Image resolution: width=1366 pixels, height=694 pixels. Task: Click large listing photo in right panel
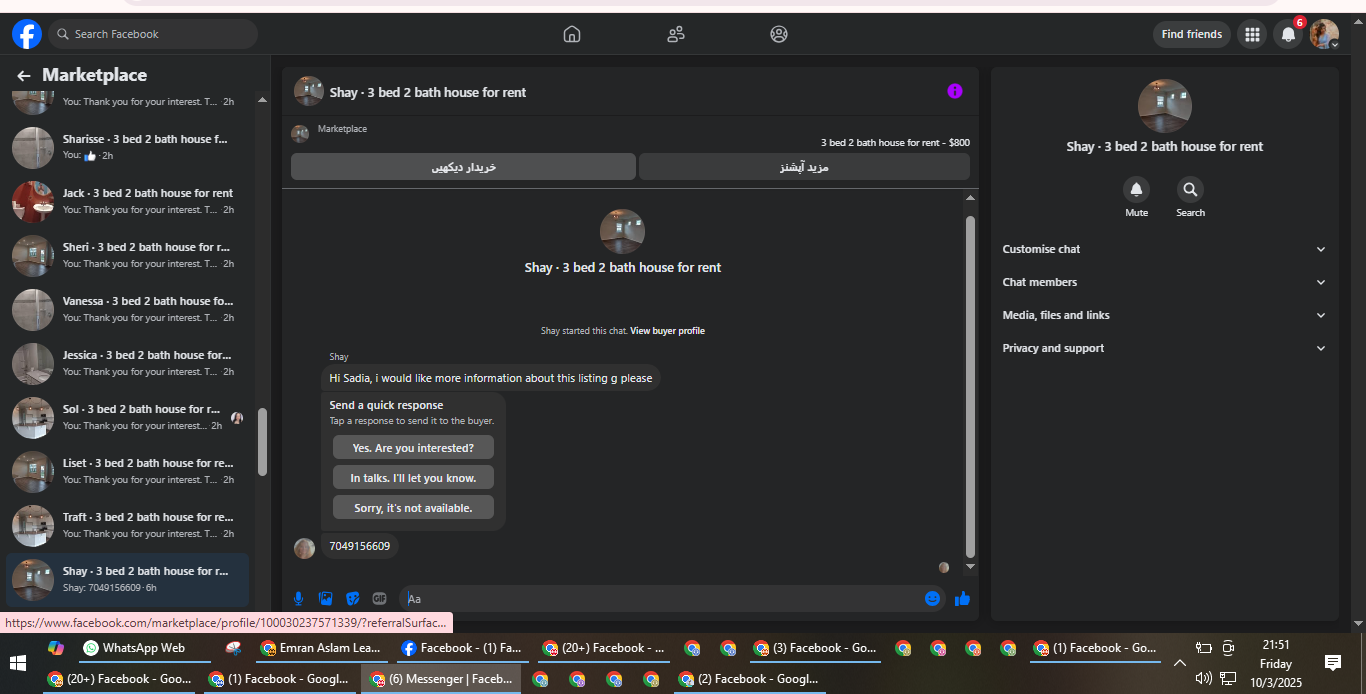pyautogui.click(x=1164, y=106)
